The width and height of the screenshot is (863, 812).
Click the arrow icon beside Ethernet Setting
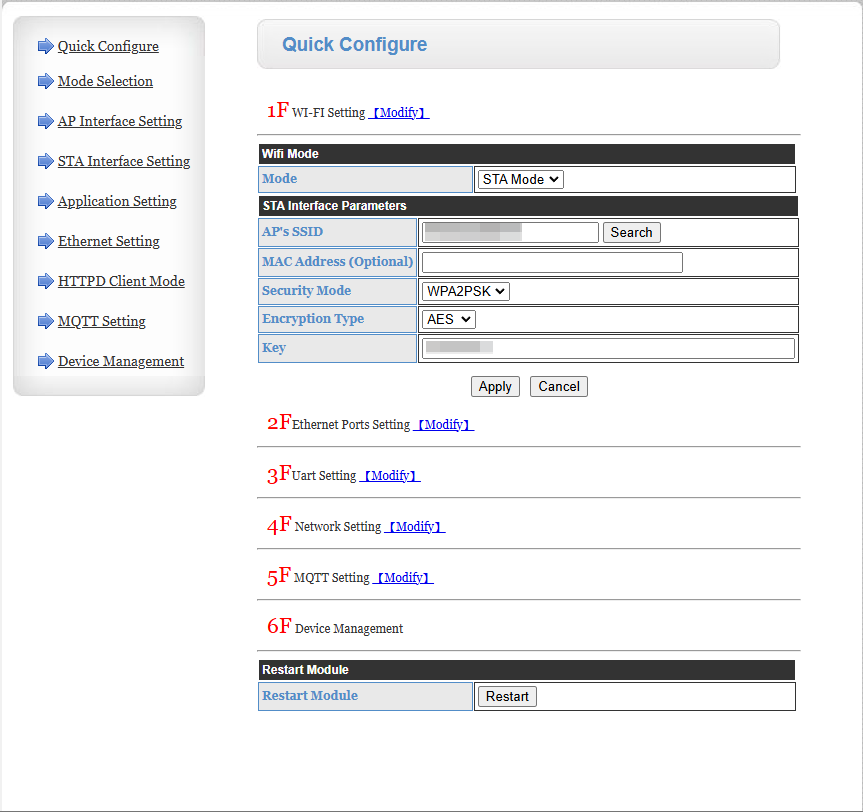click(x=46, y=241)
